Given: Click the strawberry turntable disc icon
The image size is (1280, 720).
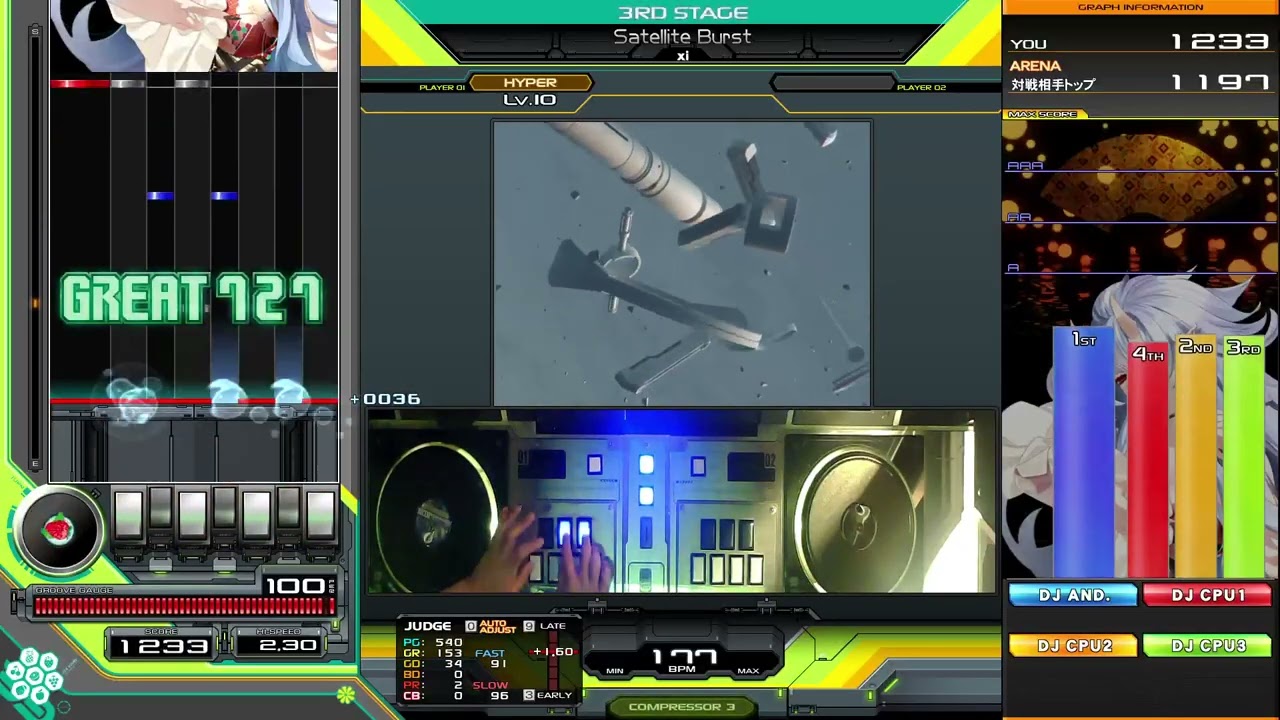Looking at the screenshot, I should tap(59, 530).
